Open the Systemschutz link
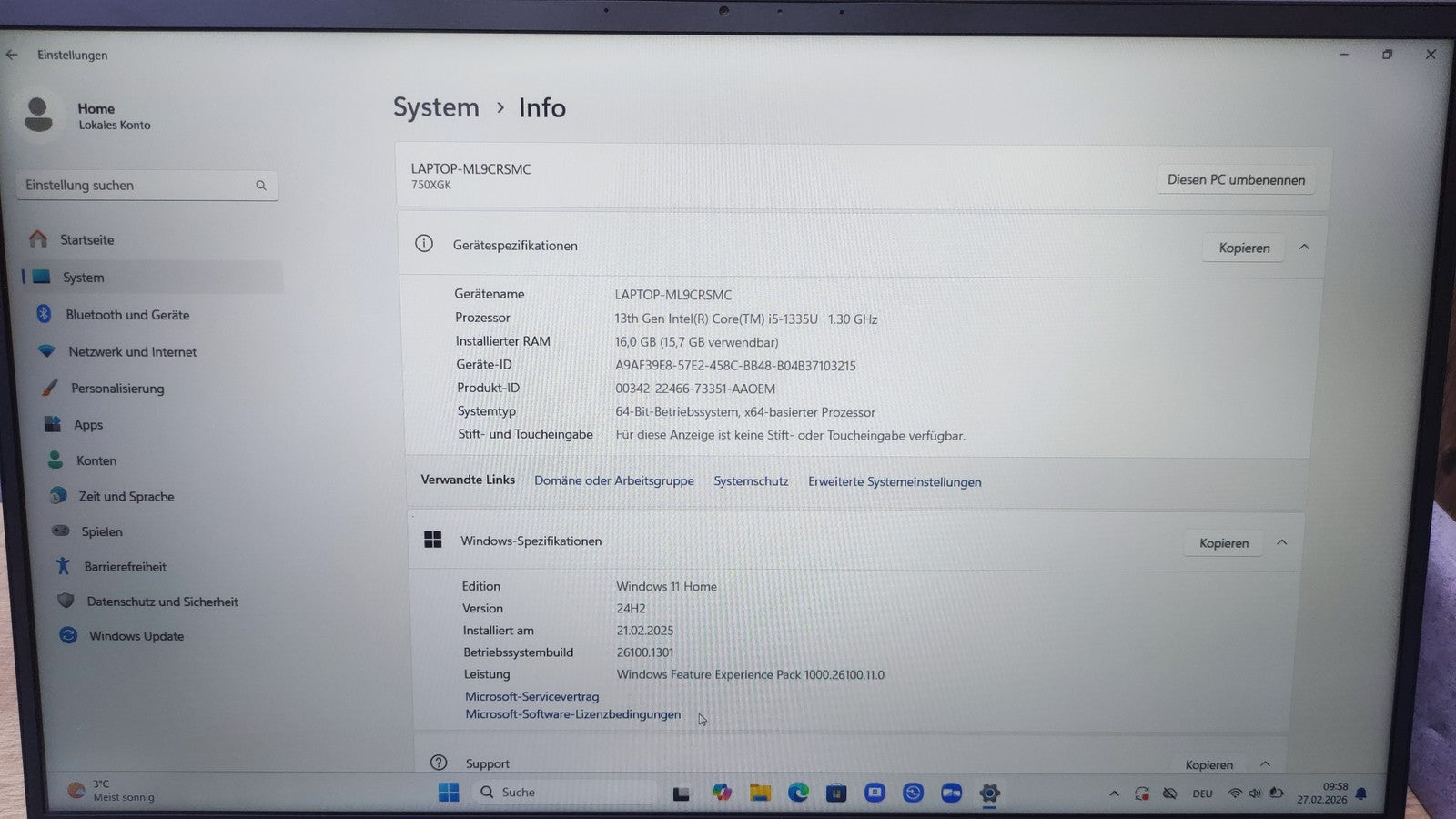1456x819 pixels. click(x=751, y=480)
